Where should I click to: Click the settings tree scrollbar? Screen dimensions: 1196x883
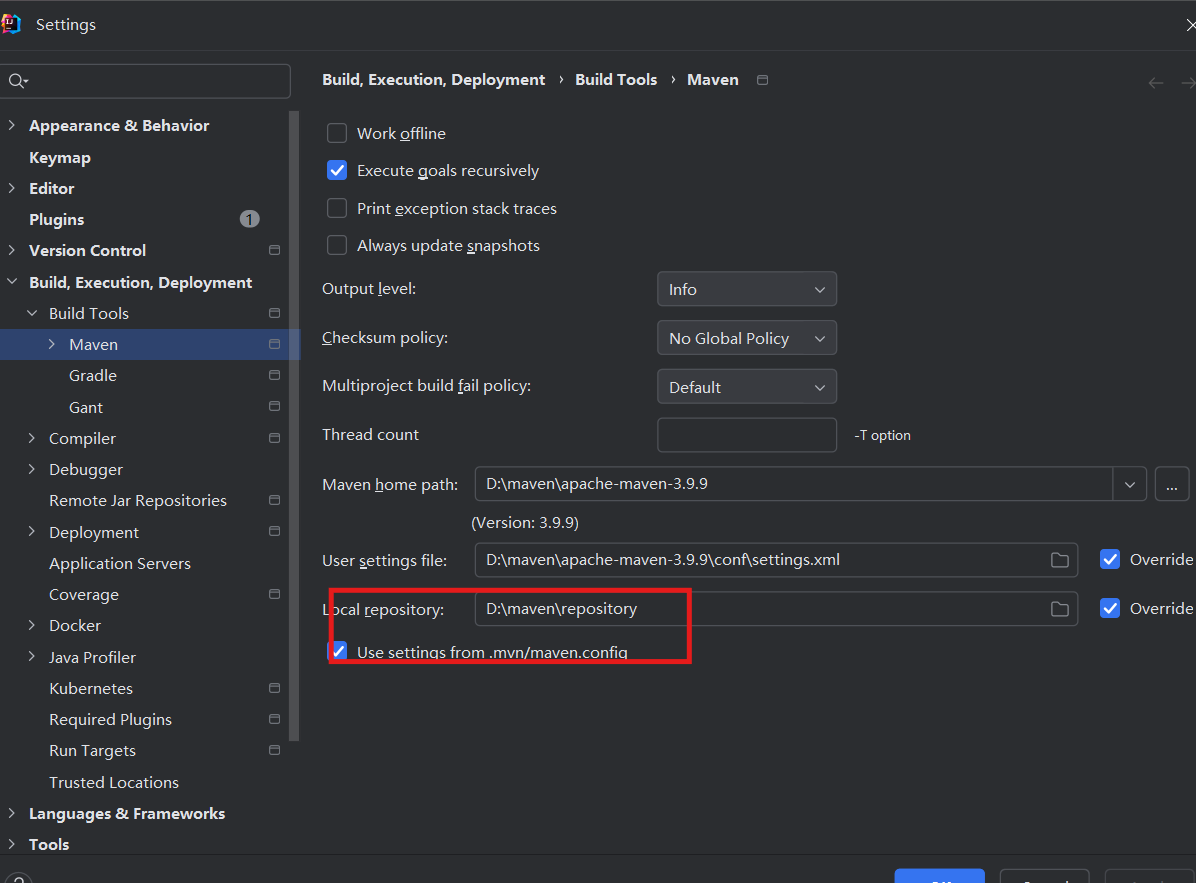tap(294, 425)
